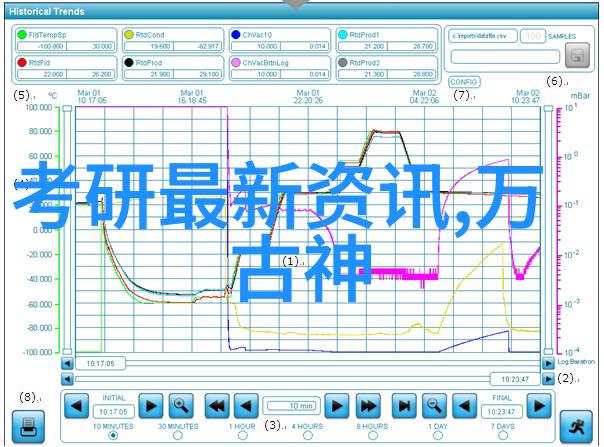Click the RtdFld value 22.000
The height and width of the screenshot is (447, 604).
[x=42, y=74]
